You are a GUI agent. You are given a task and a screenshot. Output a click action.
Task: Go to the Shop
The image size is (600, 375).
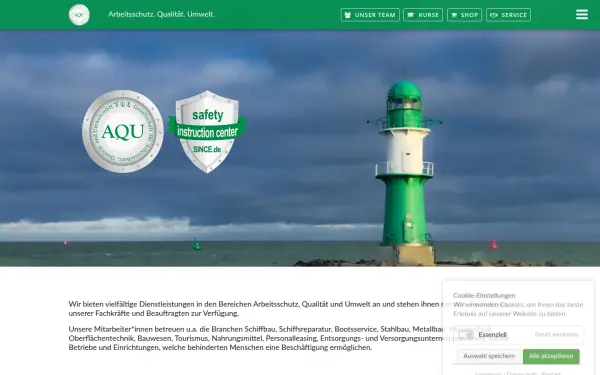465,15
